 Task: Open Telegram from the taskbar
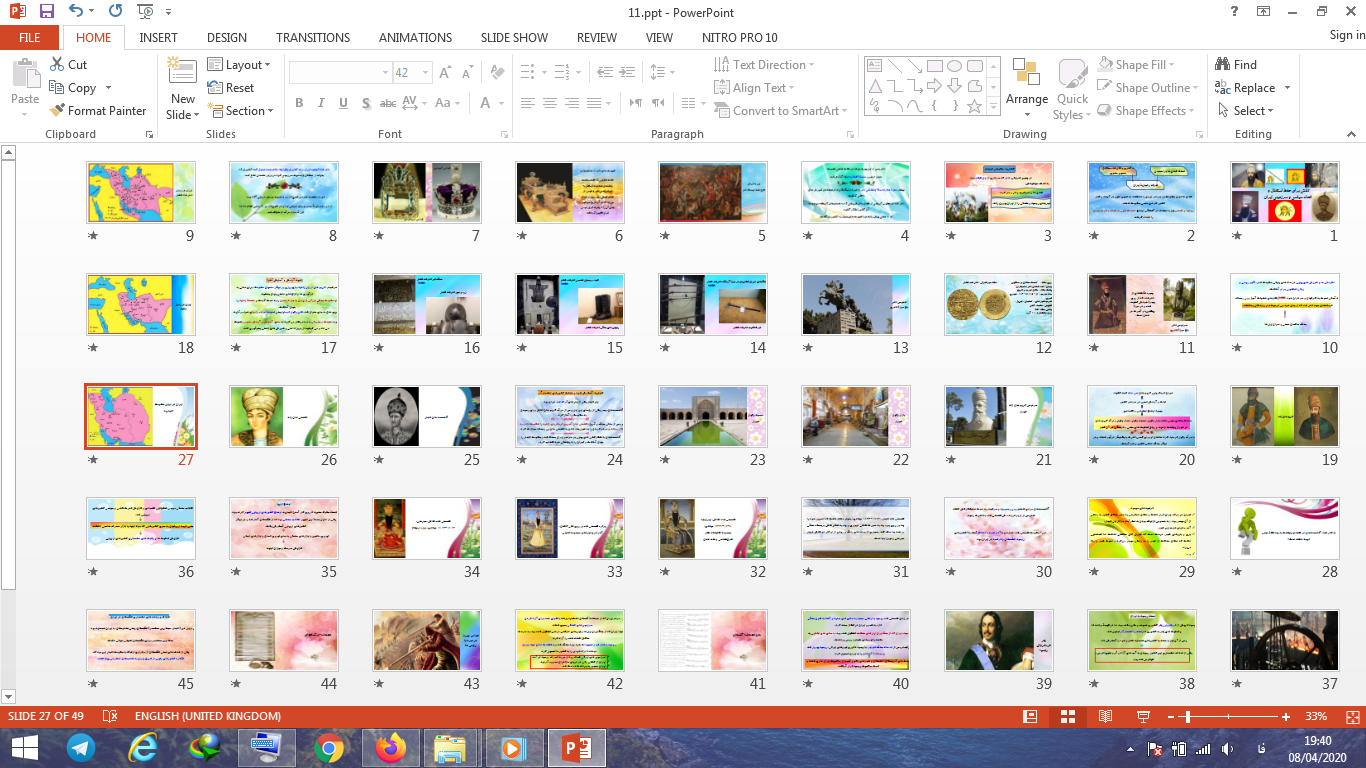[x=81, y=747]
